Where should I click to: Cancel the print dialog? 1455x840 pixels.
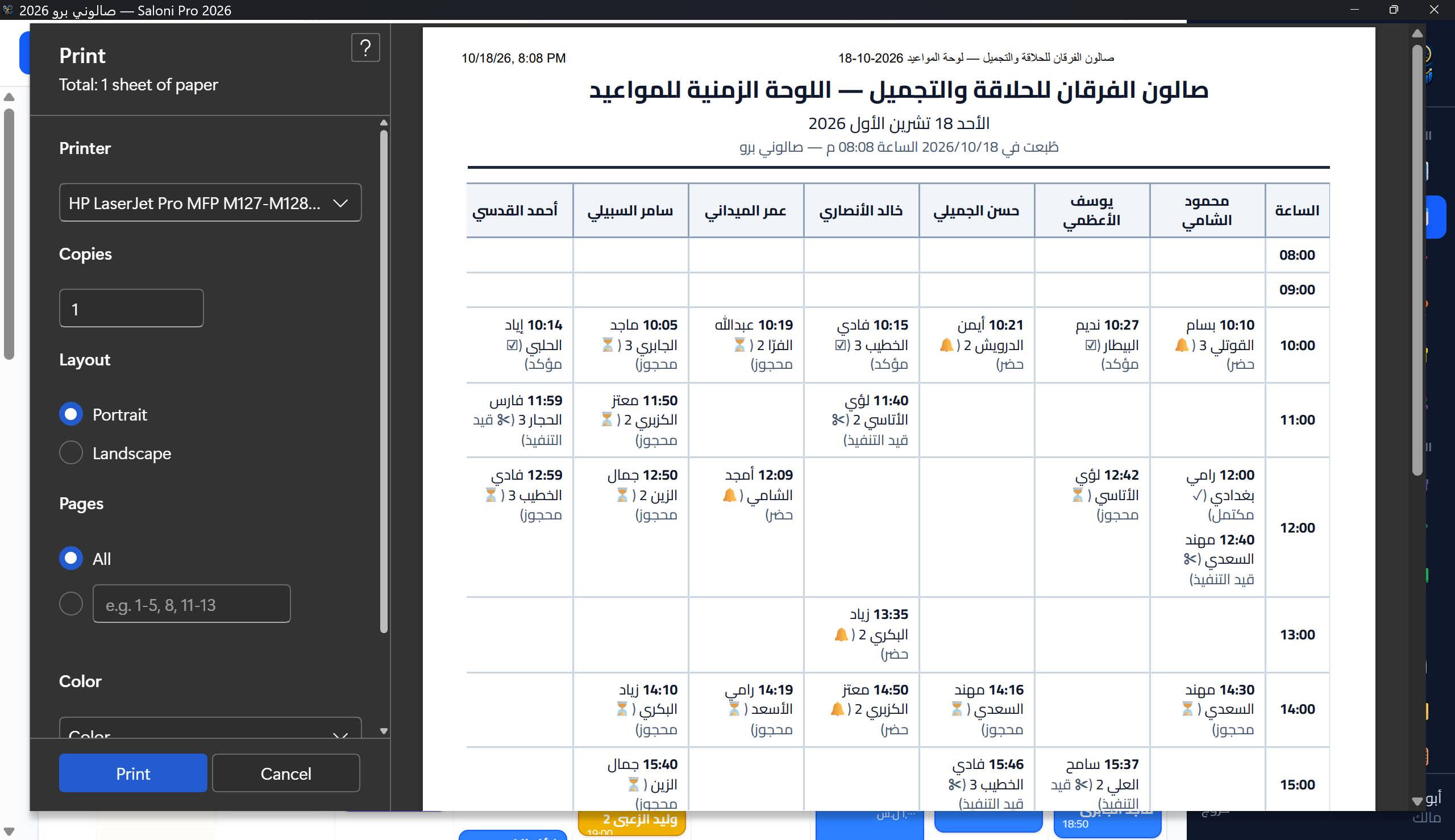click(285, 773)
